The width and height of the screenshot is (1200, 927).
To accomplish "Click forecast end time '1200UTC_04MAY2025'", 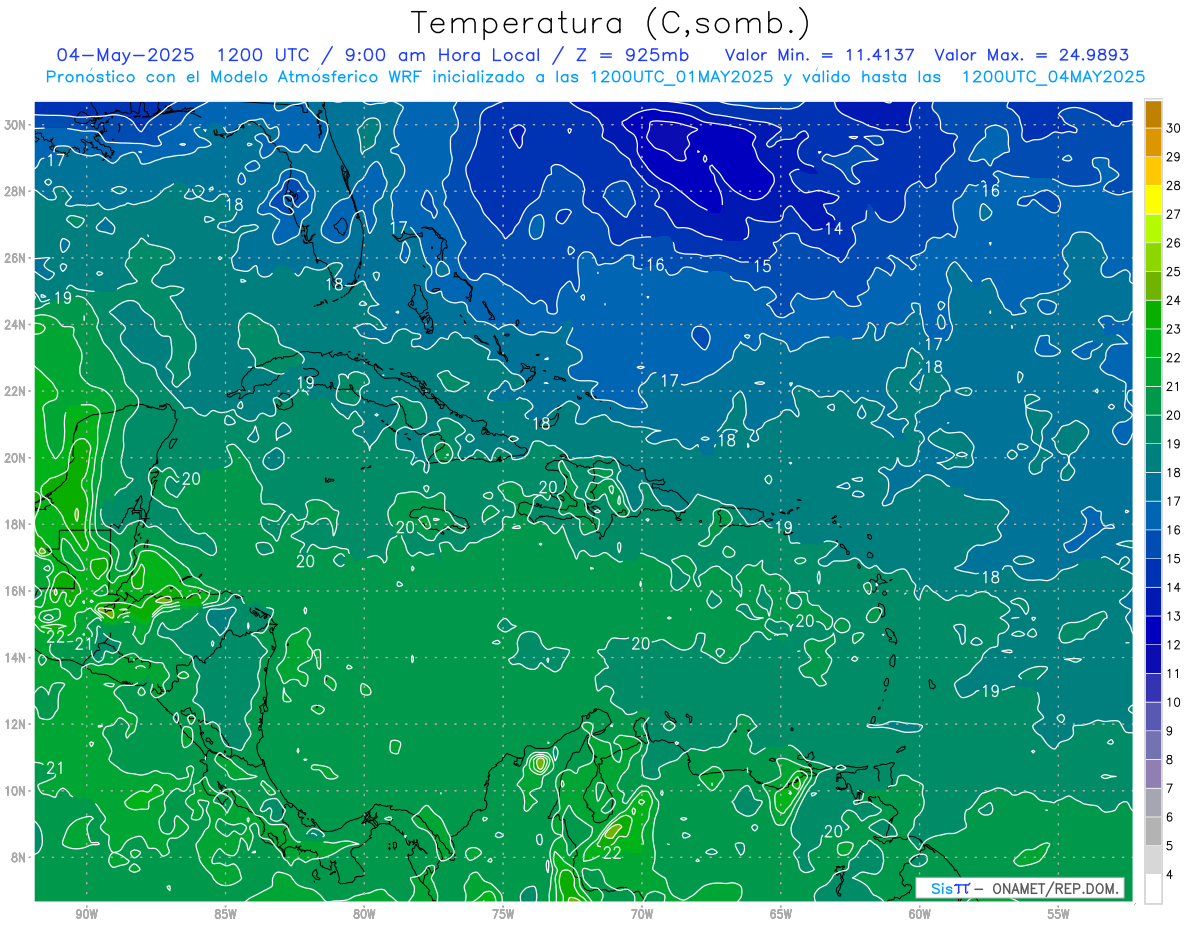I will point(1053,77).
